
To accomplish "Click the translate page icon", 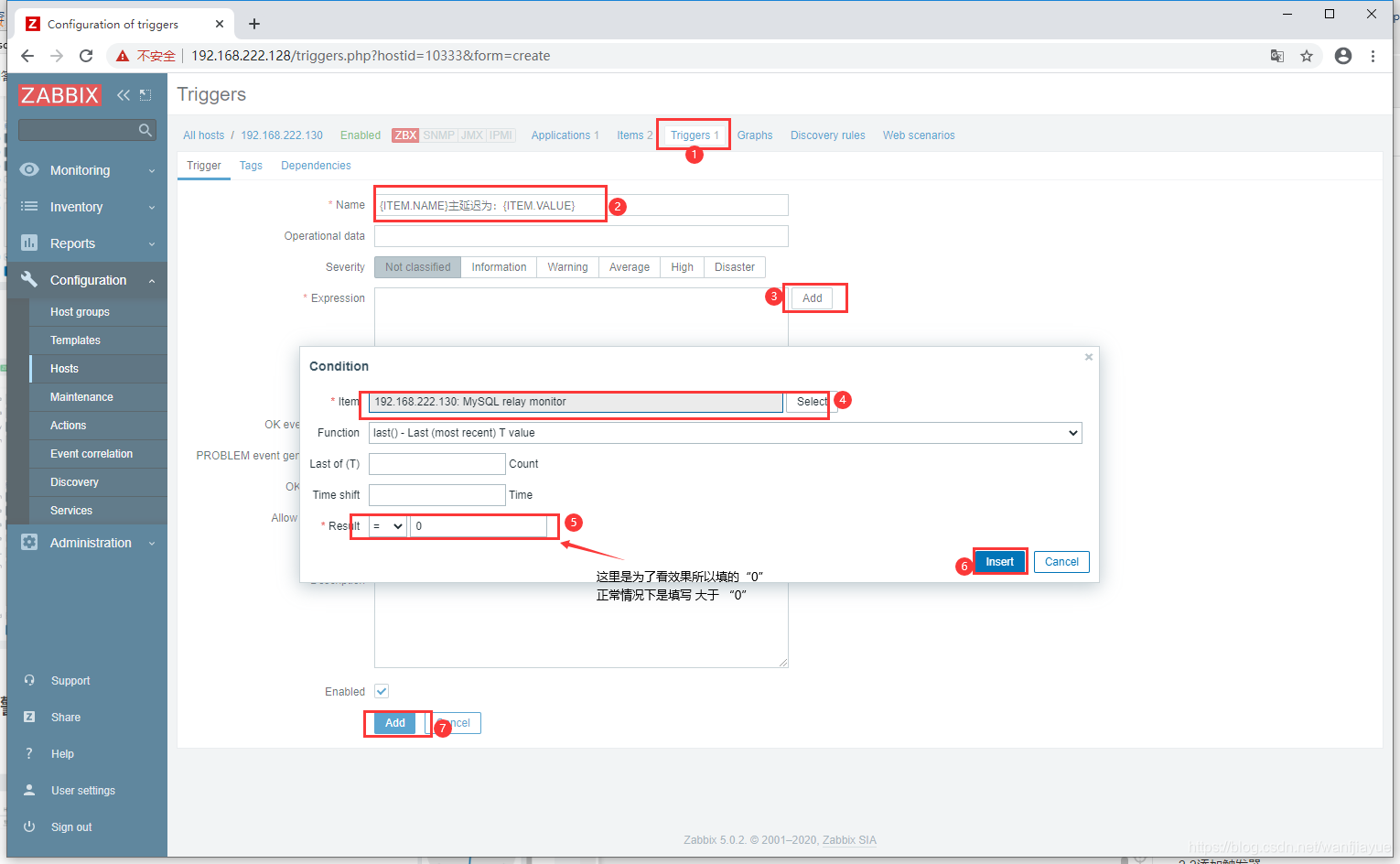I will 1277,56.
